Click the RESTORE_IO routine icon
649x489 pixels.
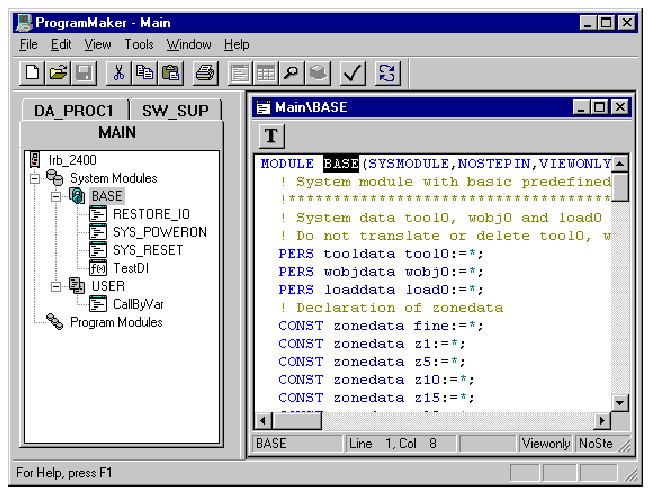[98, 214]
